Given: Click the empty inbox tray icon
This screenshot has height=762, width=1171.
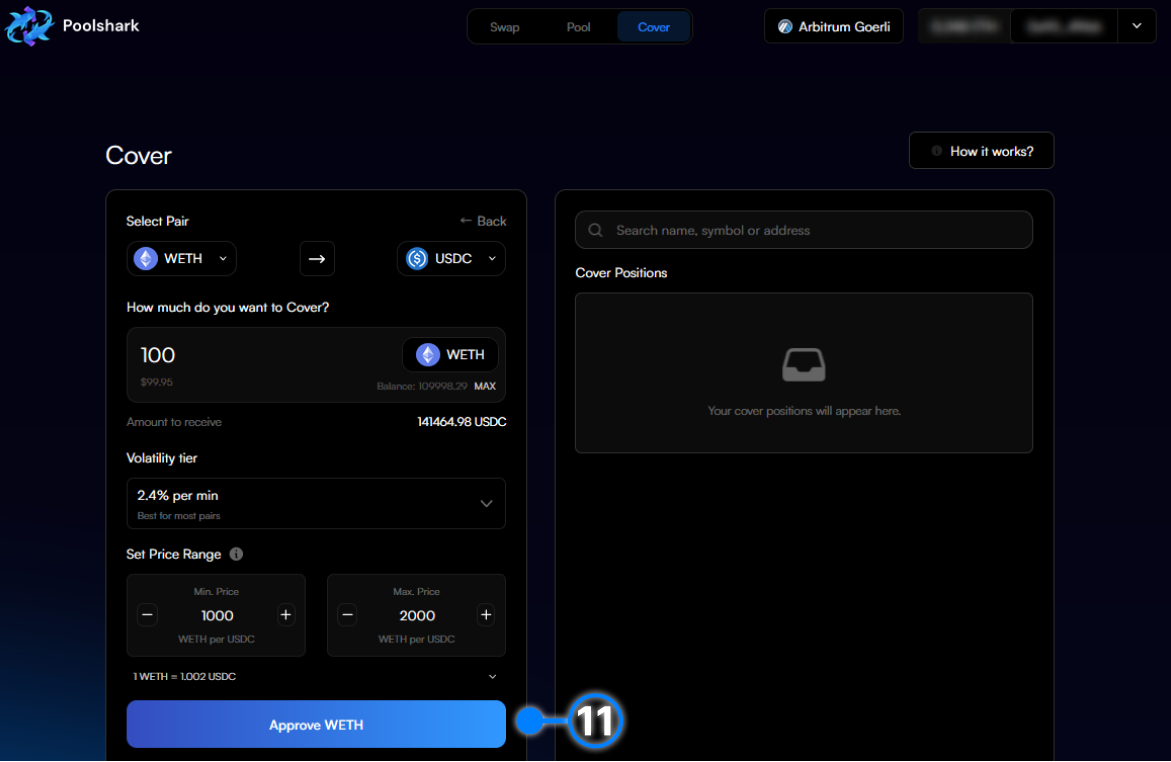Looking at the screenshot, I should click(x=803, y=365).
